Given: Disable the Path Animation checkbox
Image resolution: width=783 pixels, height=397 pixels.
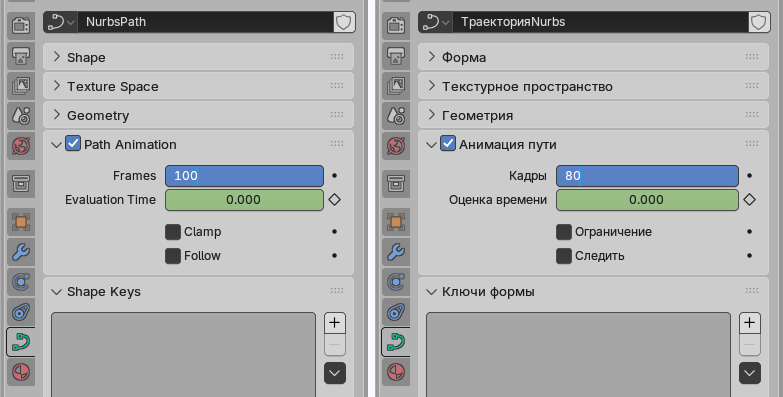Looking at the screenshot, I should (x=73, y=144).
